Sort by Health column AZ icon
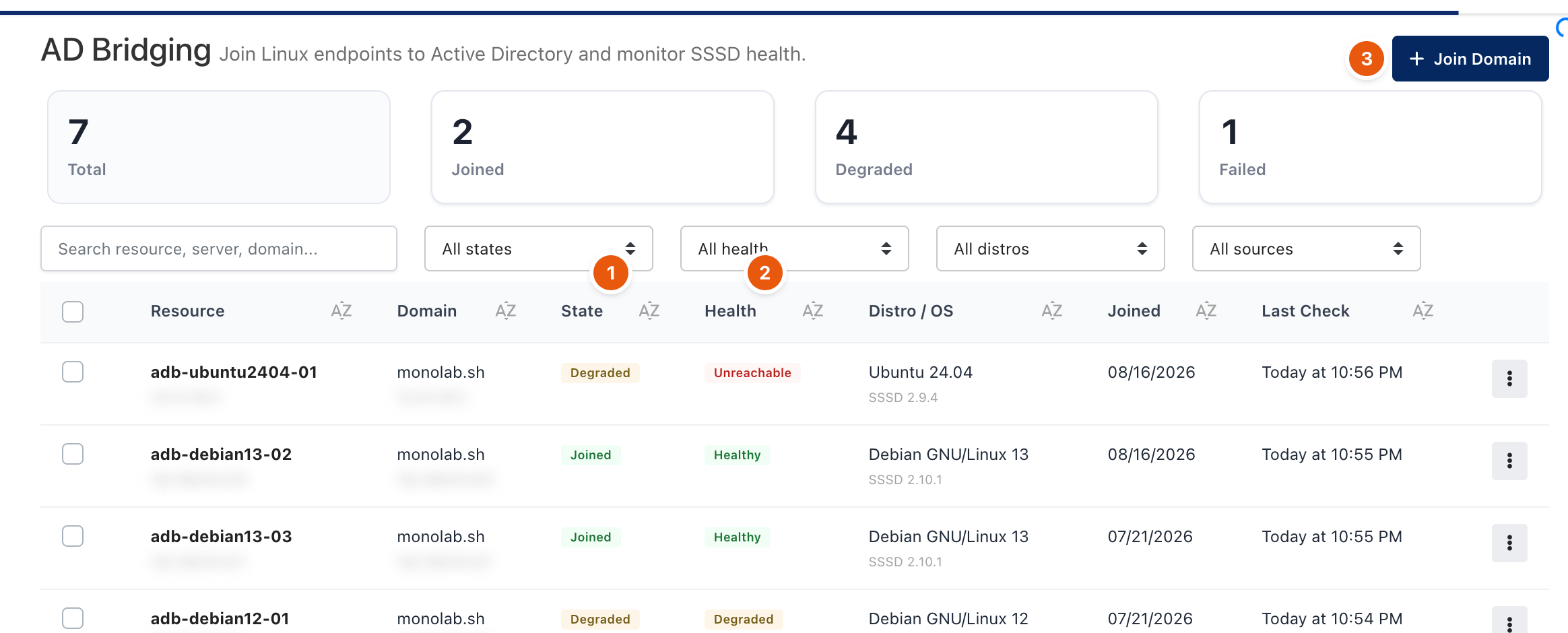This screenshot has height=633, width=1568. pyautogui.click(x=813, y=311)
